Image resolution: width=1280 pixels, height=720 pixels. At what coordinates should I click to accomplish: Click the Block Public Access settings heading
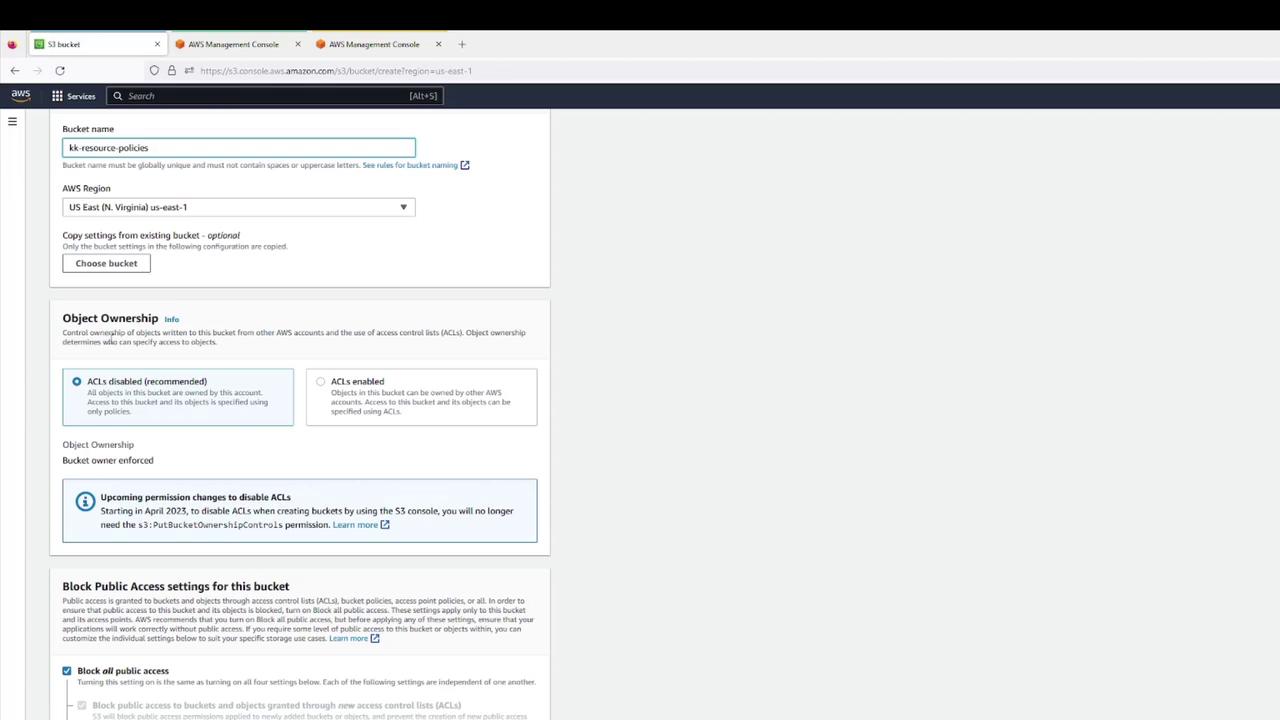pos(176,586)
